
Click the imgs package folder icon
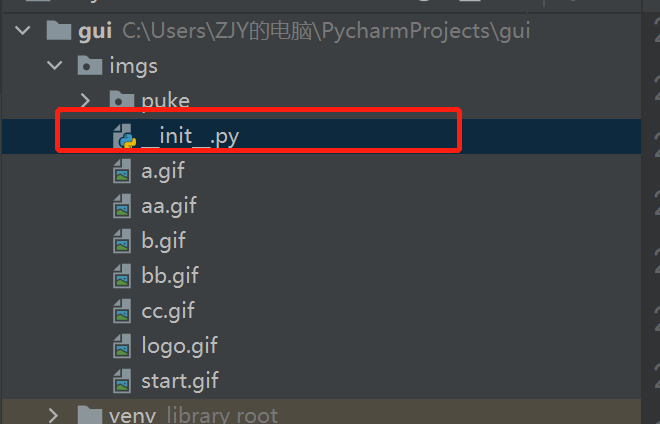click(x=90, y=65)
